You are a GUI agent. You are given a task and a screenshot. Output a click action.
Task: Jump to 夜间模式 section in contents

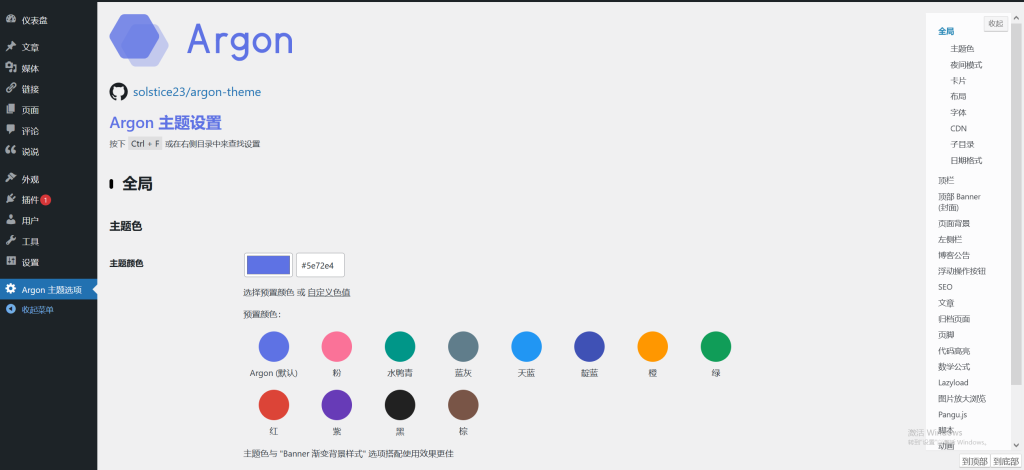pos(966,65)
